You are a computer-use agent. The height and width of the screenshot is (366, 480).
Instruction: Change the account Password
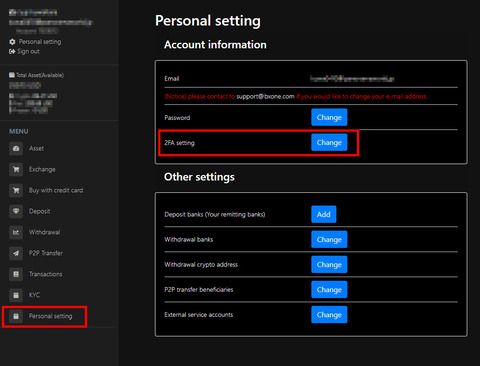click(x=329, y=117)
